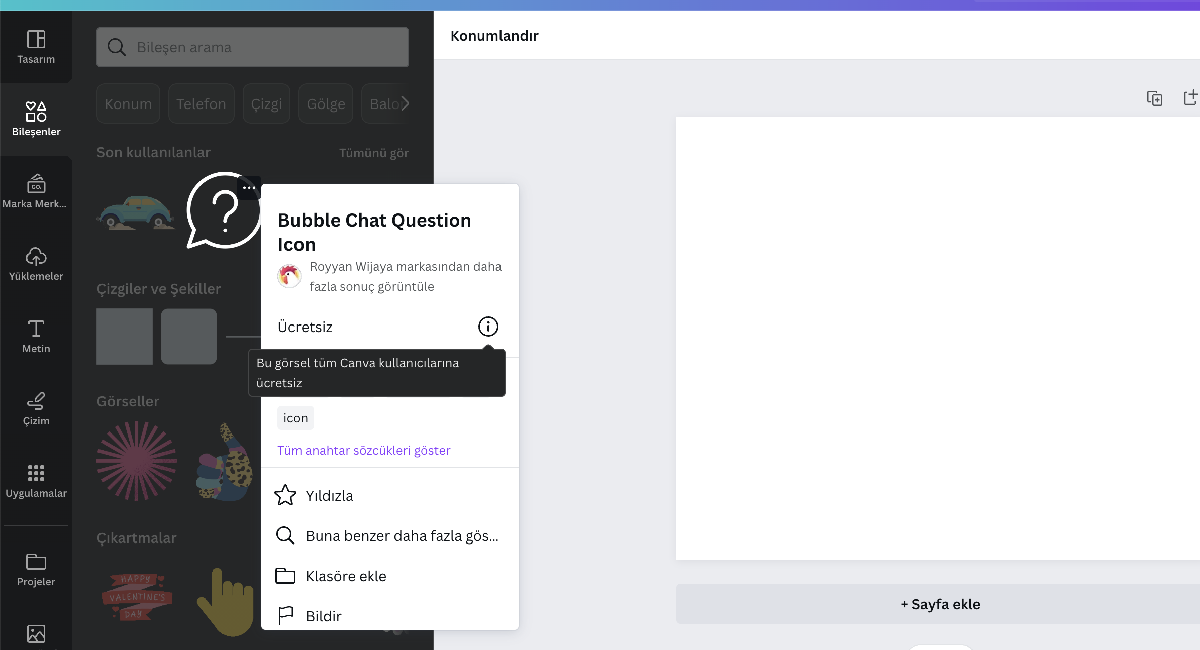The height and width of the screenshot is (650, 1200).
Task: Select Bildir to report the element
Action: [323, 616]
